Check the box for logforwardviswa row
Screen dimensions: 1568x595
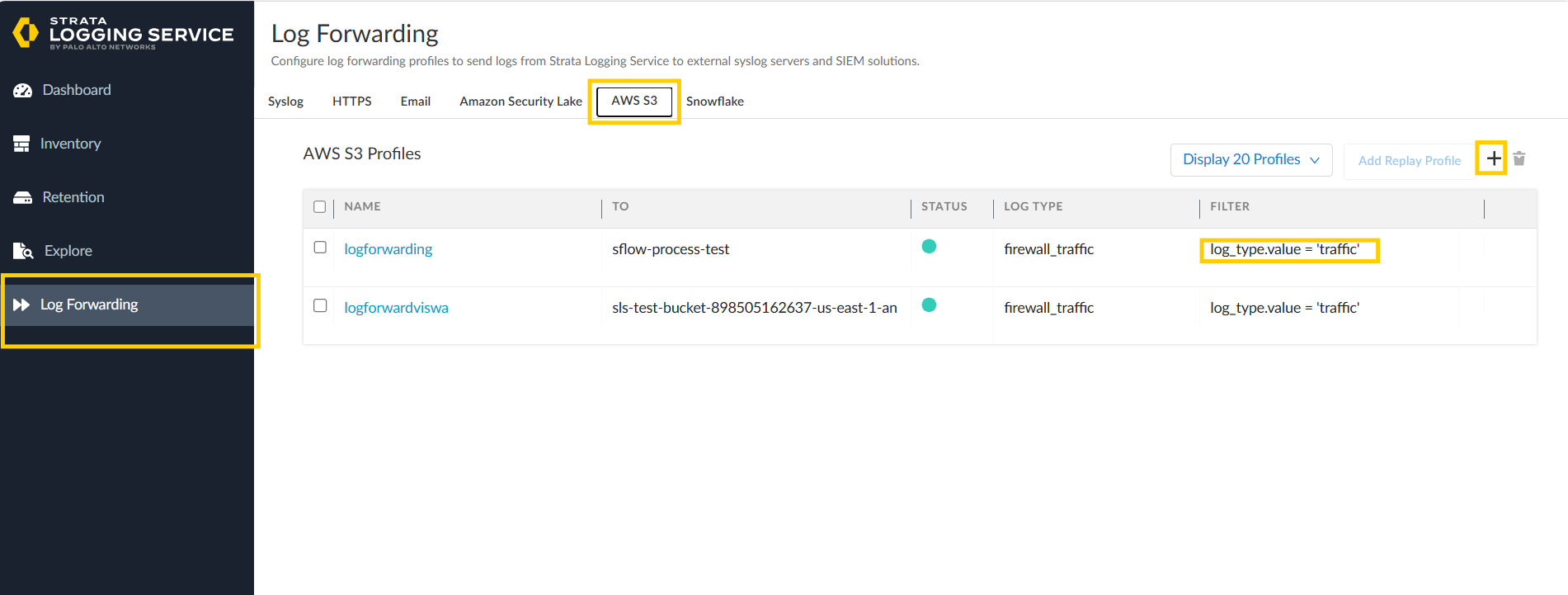pyautogui.click(x=320, y=305)
